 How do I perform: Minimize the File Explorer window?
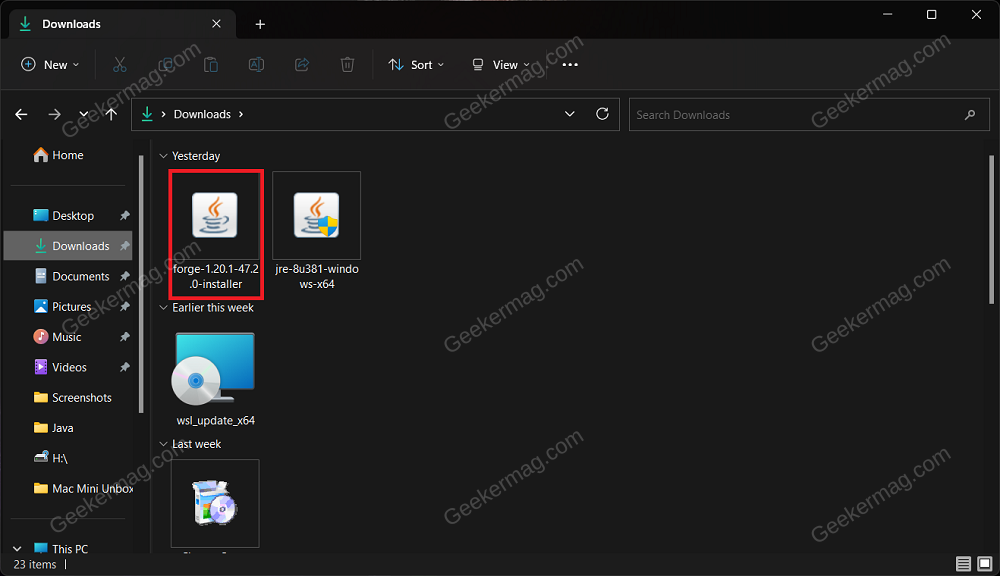point(887,14)
